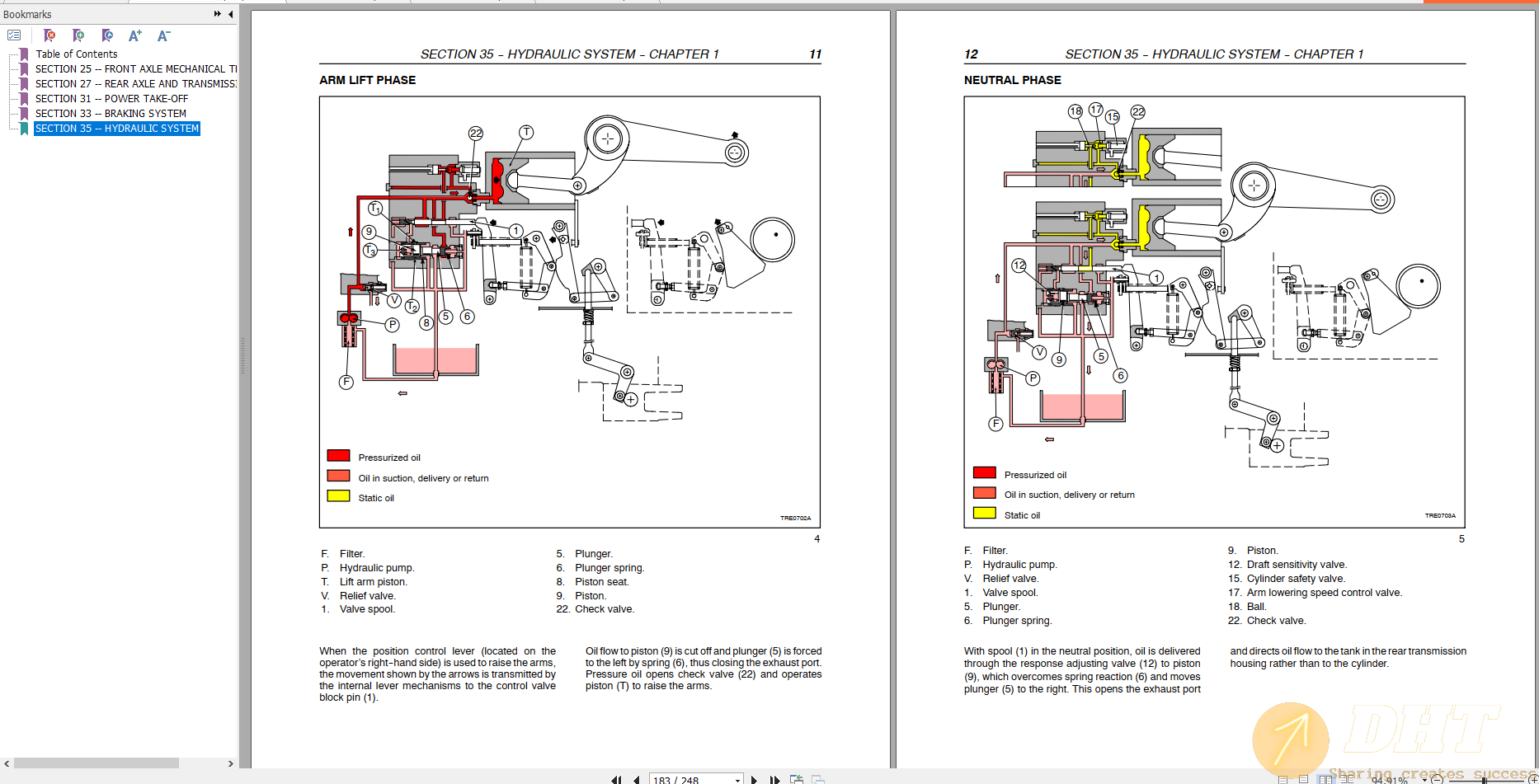Delete the selected bookmark
Image resolution: width=1539 pixels, height=784 pixels.
pyautogui.click(x=49, y=35)
